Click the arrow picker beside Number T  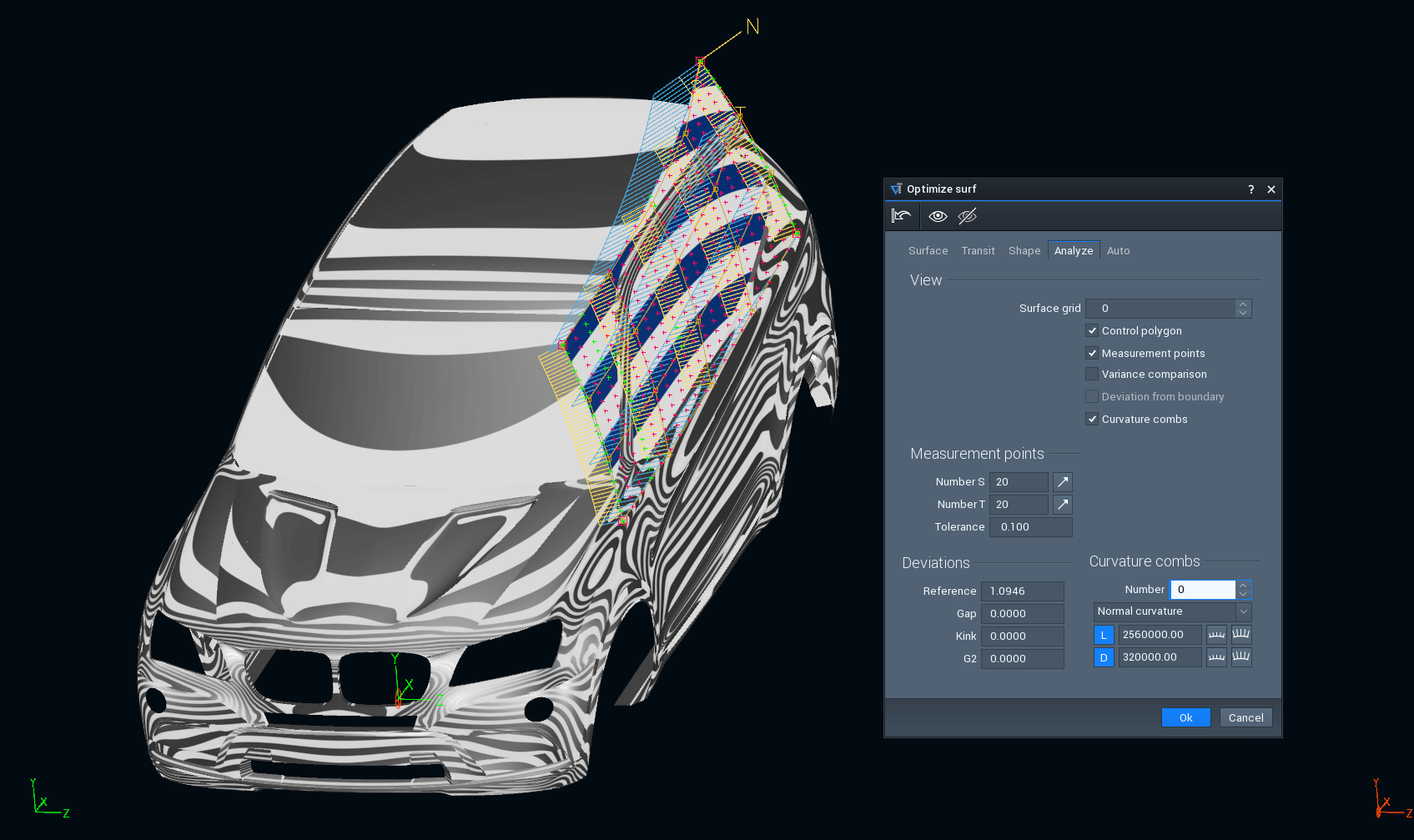click(1062, 505)
